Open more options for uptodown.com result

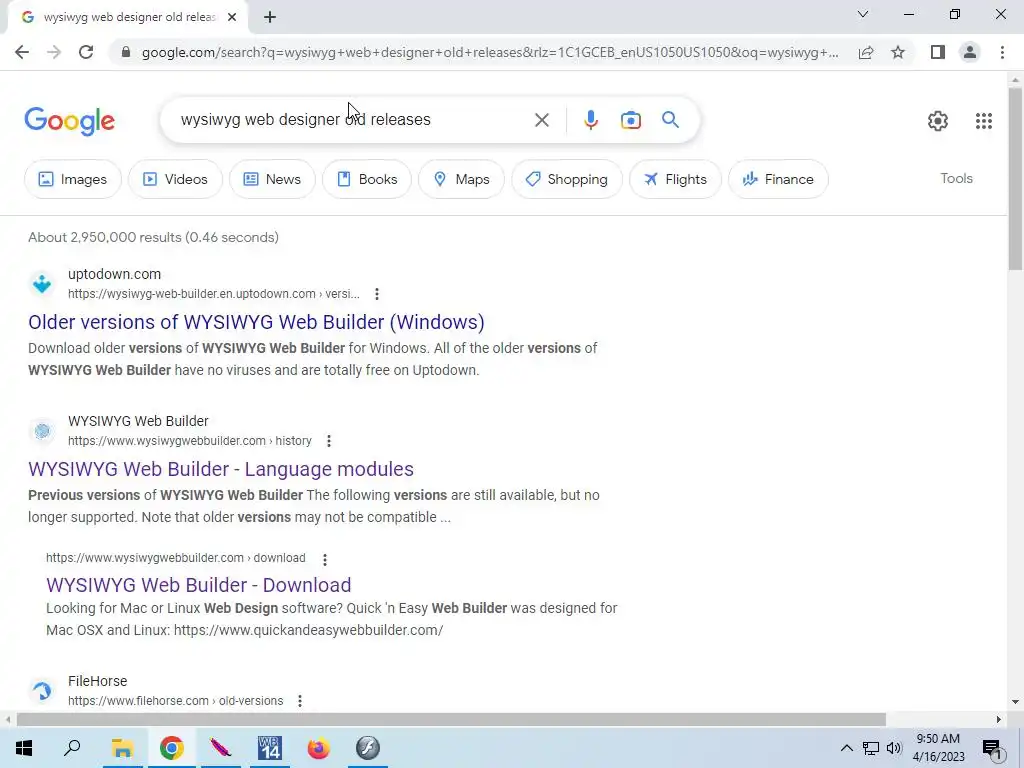tap(377, 294)
